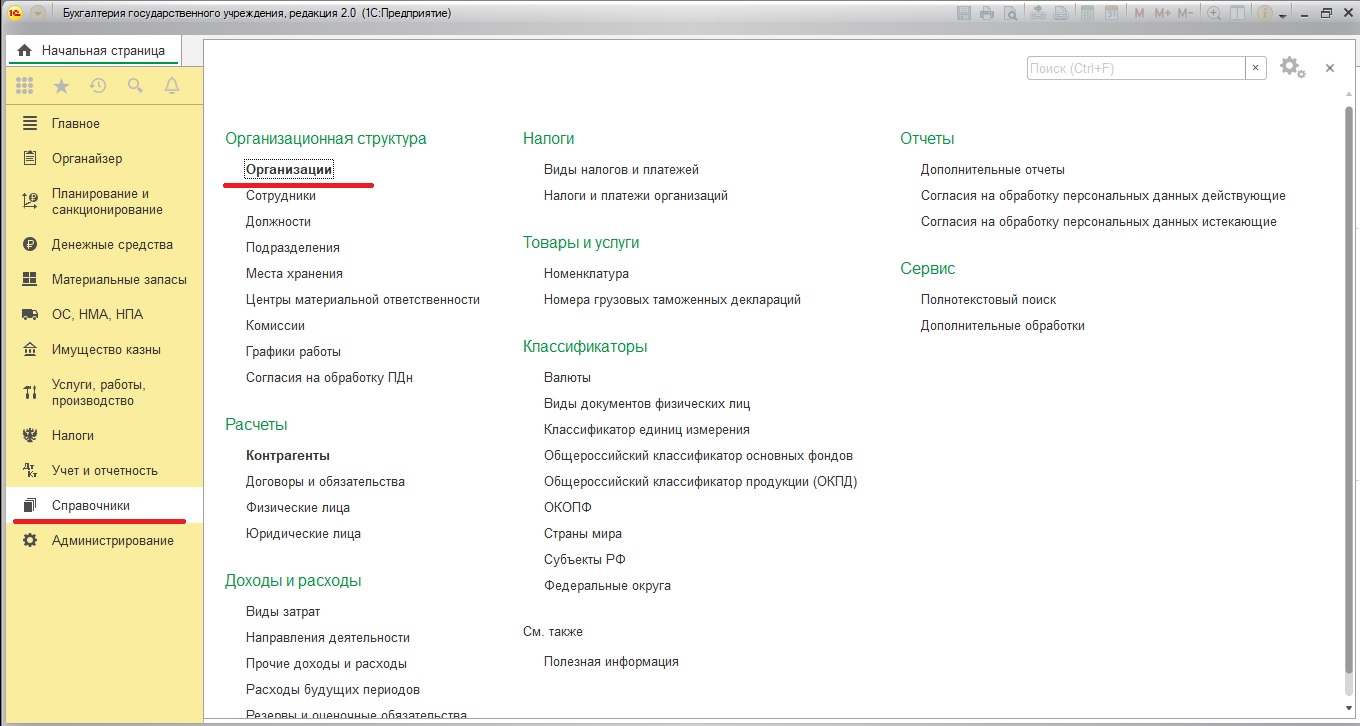Open the calendar icon in title bar
The image size is (1360, 726).
[1112, 14]
